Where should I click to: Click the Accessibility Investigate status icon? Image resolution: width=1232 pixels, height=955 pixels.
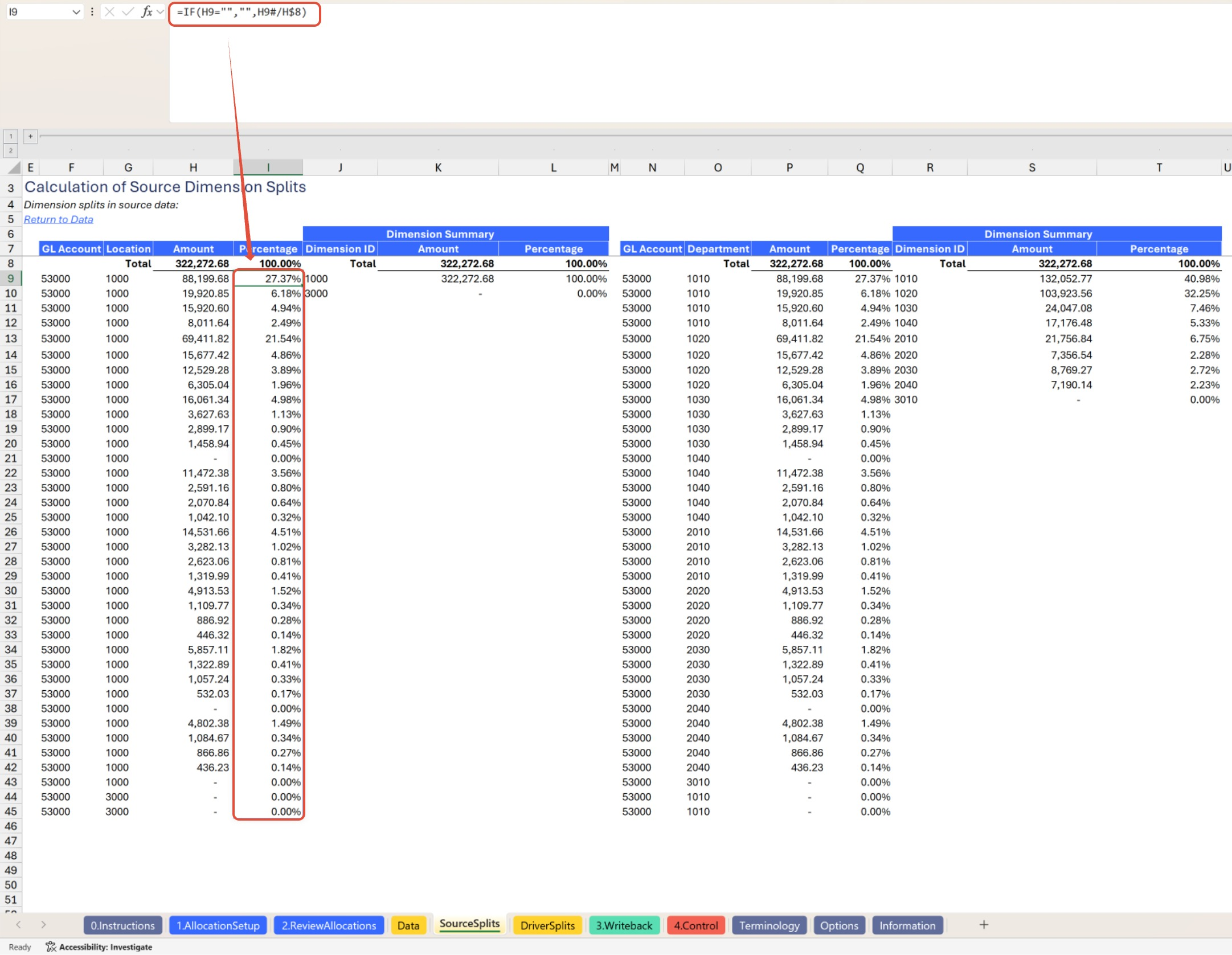[51, 946]
